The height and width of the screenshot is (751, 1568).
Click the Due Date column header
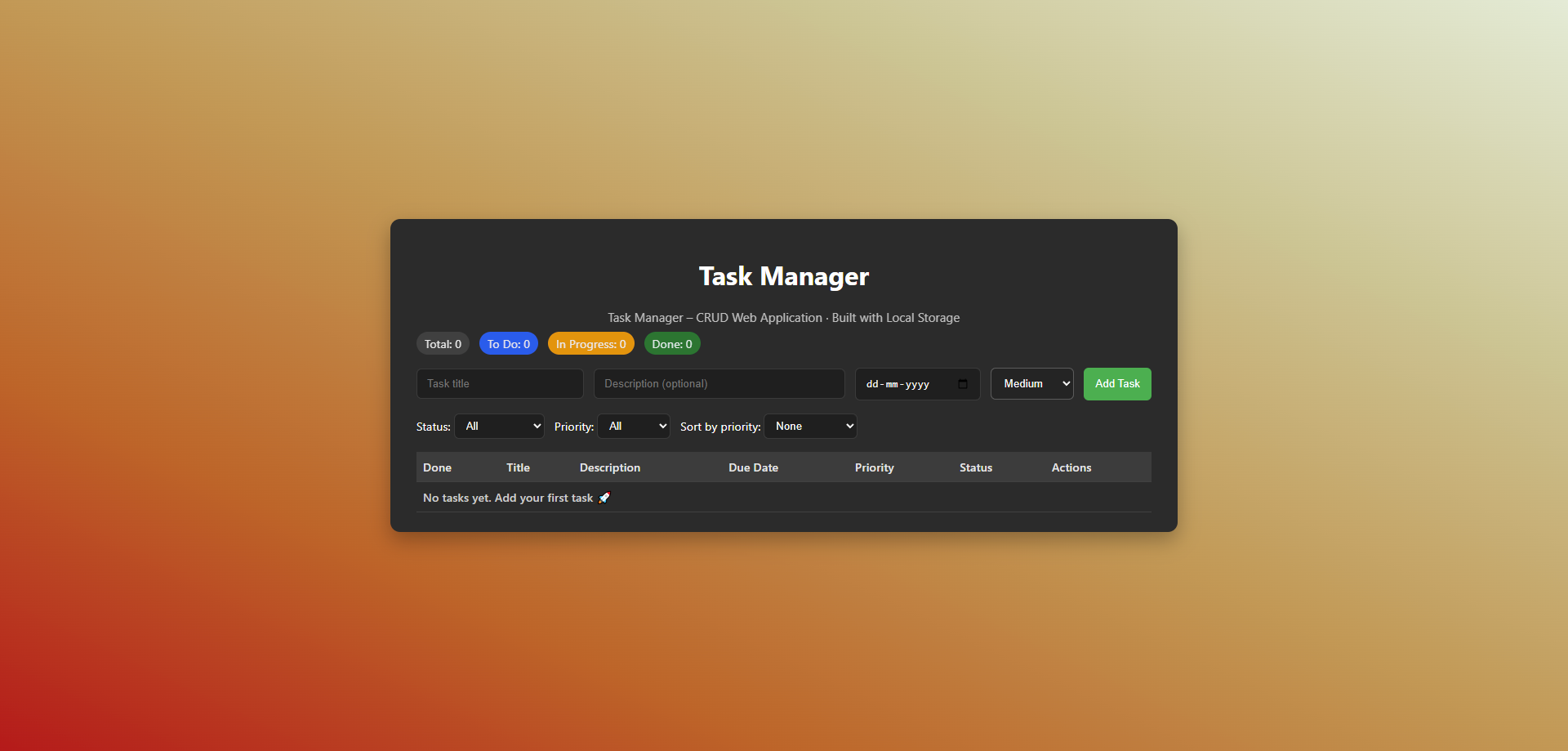pyautogui.click(x=753, y=467)
